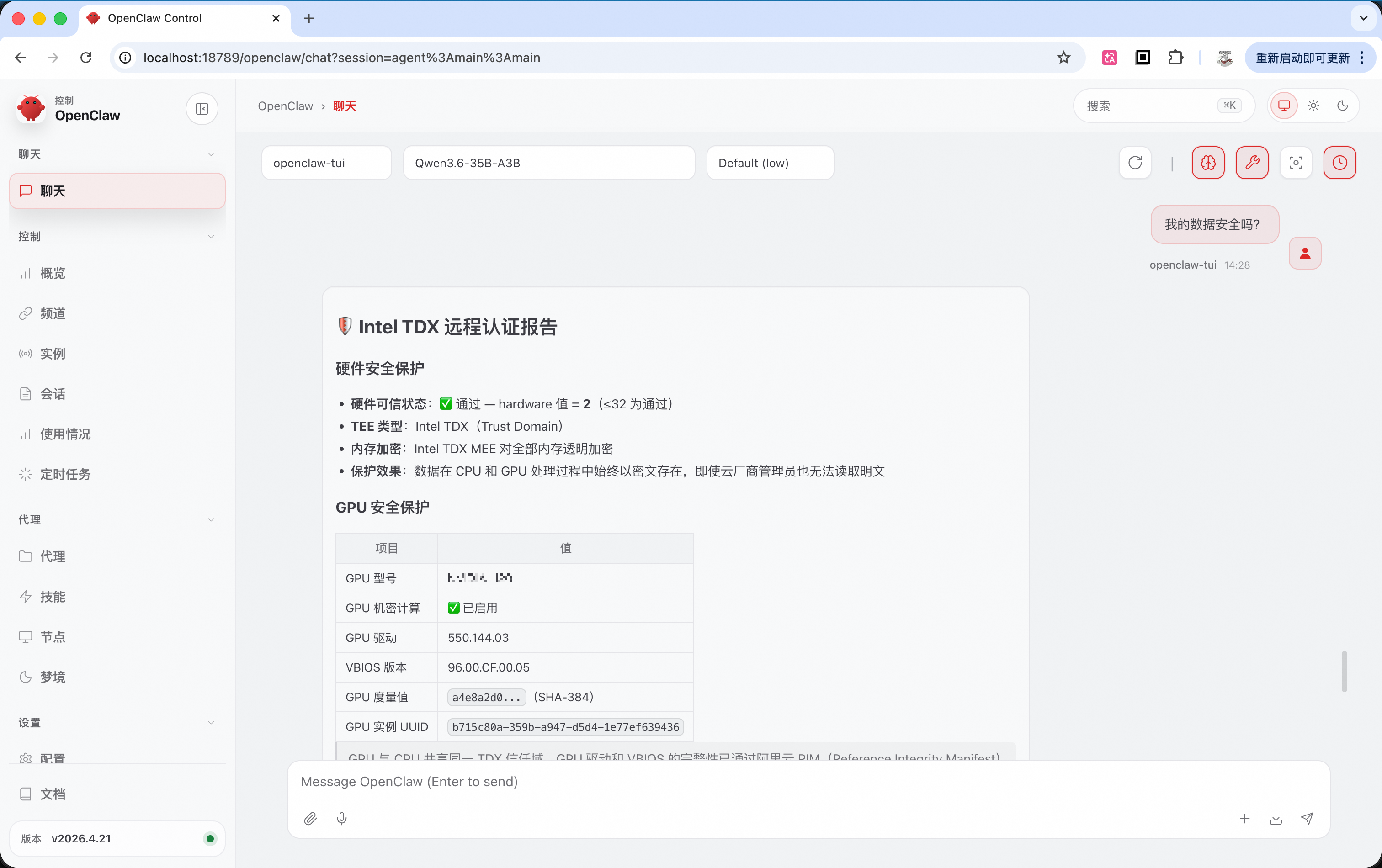Screen dimensions: 1382x868
Task: Click the translate extension icon
Action: pos(1109,58)
